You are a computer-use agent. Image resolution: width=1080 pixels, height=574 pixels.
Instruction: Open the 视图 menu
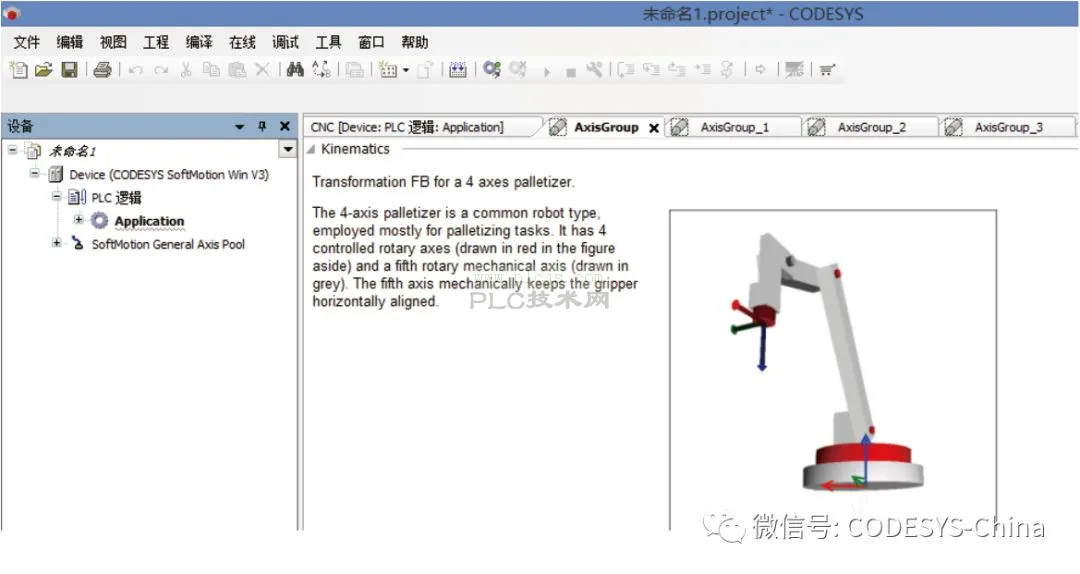(113, 42)
